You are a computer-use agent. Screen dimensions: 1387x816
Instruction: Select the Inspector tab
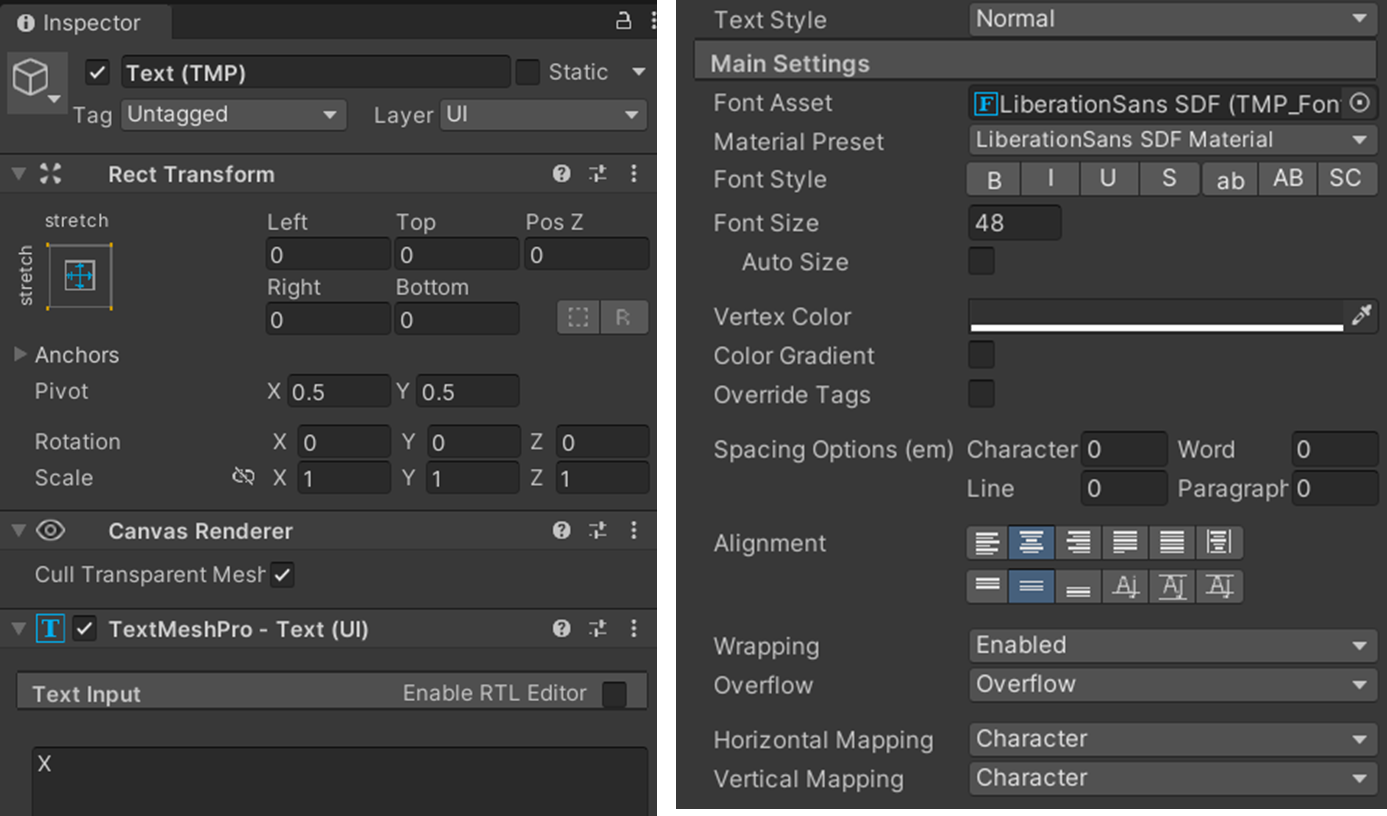coord(86,22)
